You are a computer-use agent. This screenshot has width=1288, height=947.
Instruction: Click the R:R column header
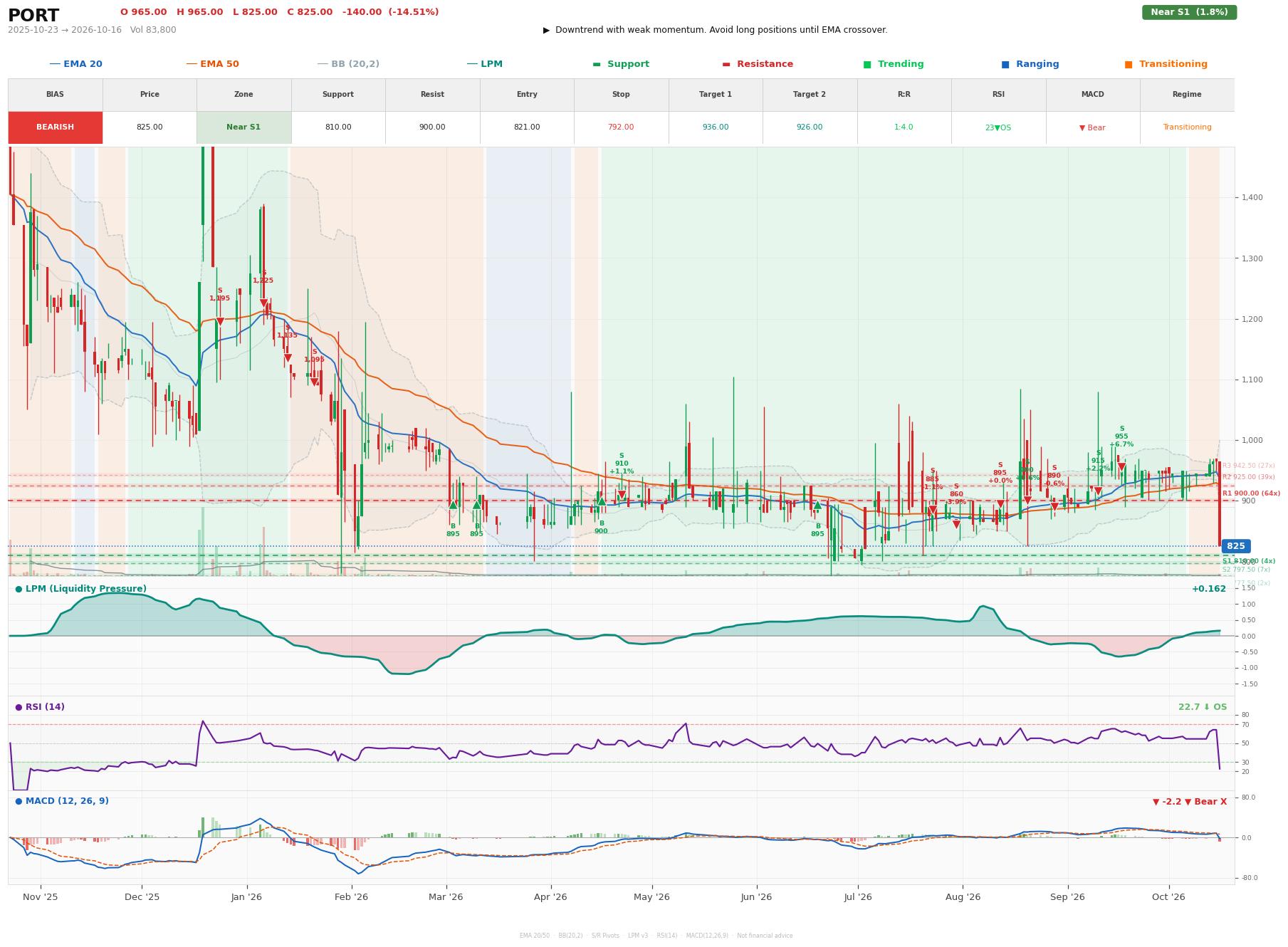click(904, 95)
